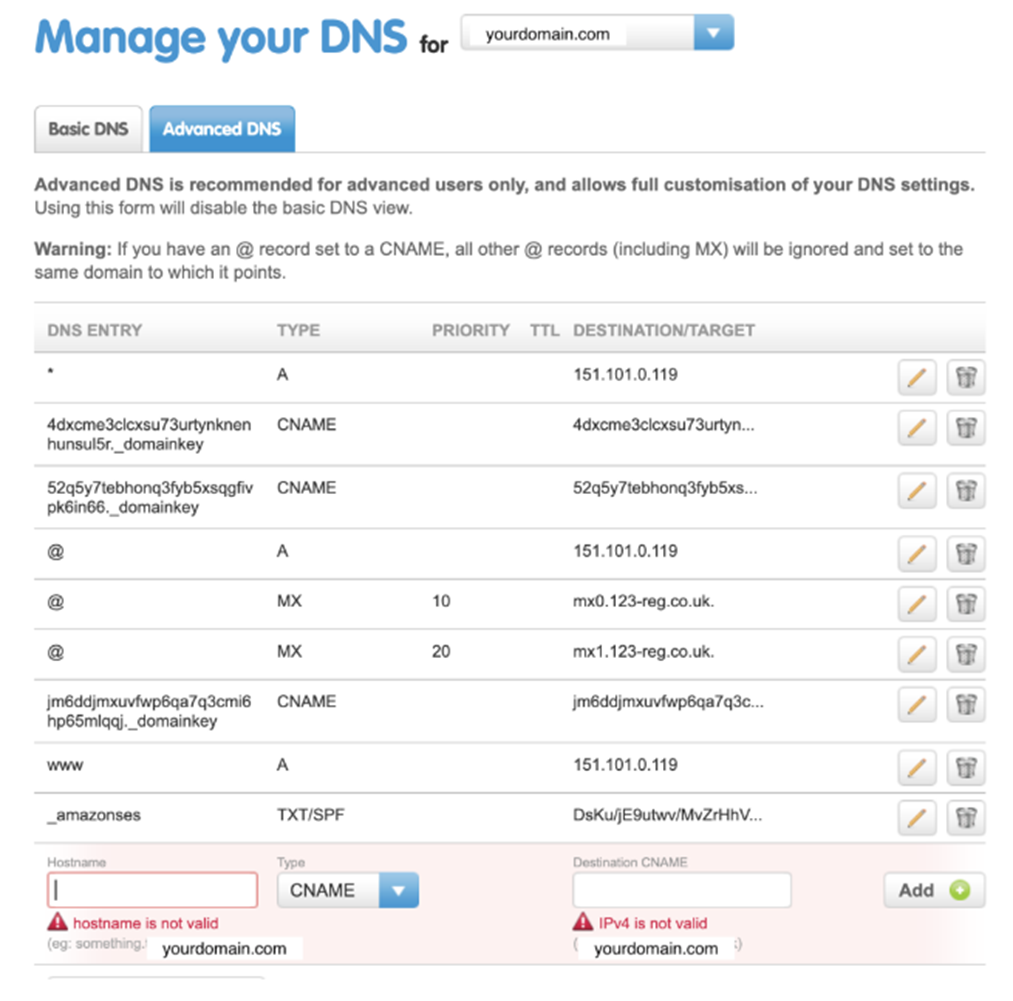Screen dimensions: 1013x1001
Task: Delete the _amazonses TXT/SPF record
Action: tap(964, 814)
